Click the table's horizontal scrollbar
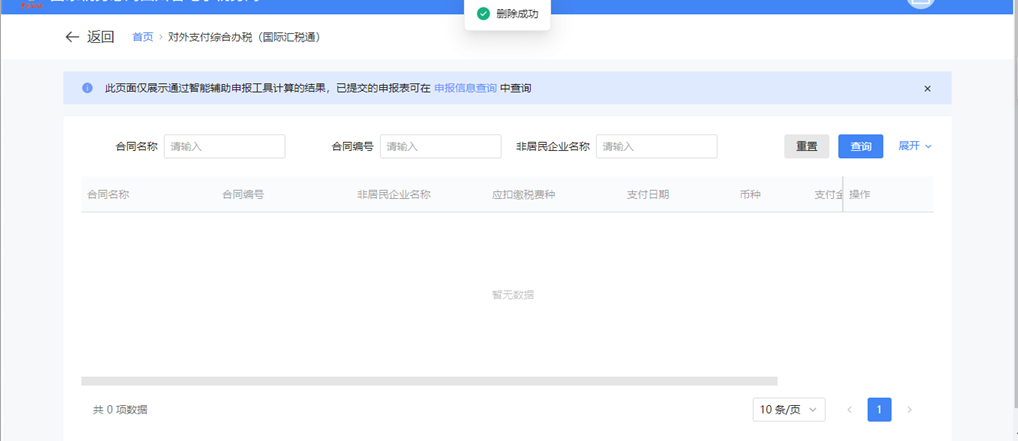 429,381
